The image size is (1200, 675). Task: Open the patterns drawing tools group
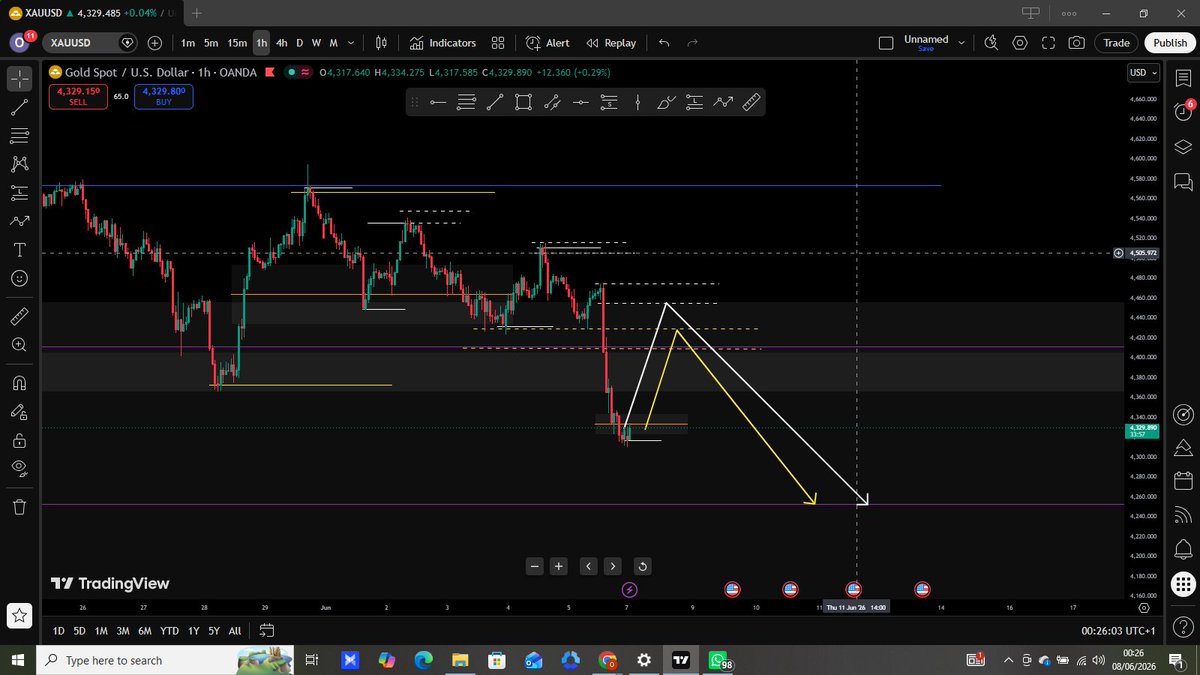click(x=19, y=164)
